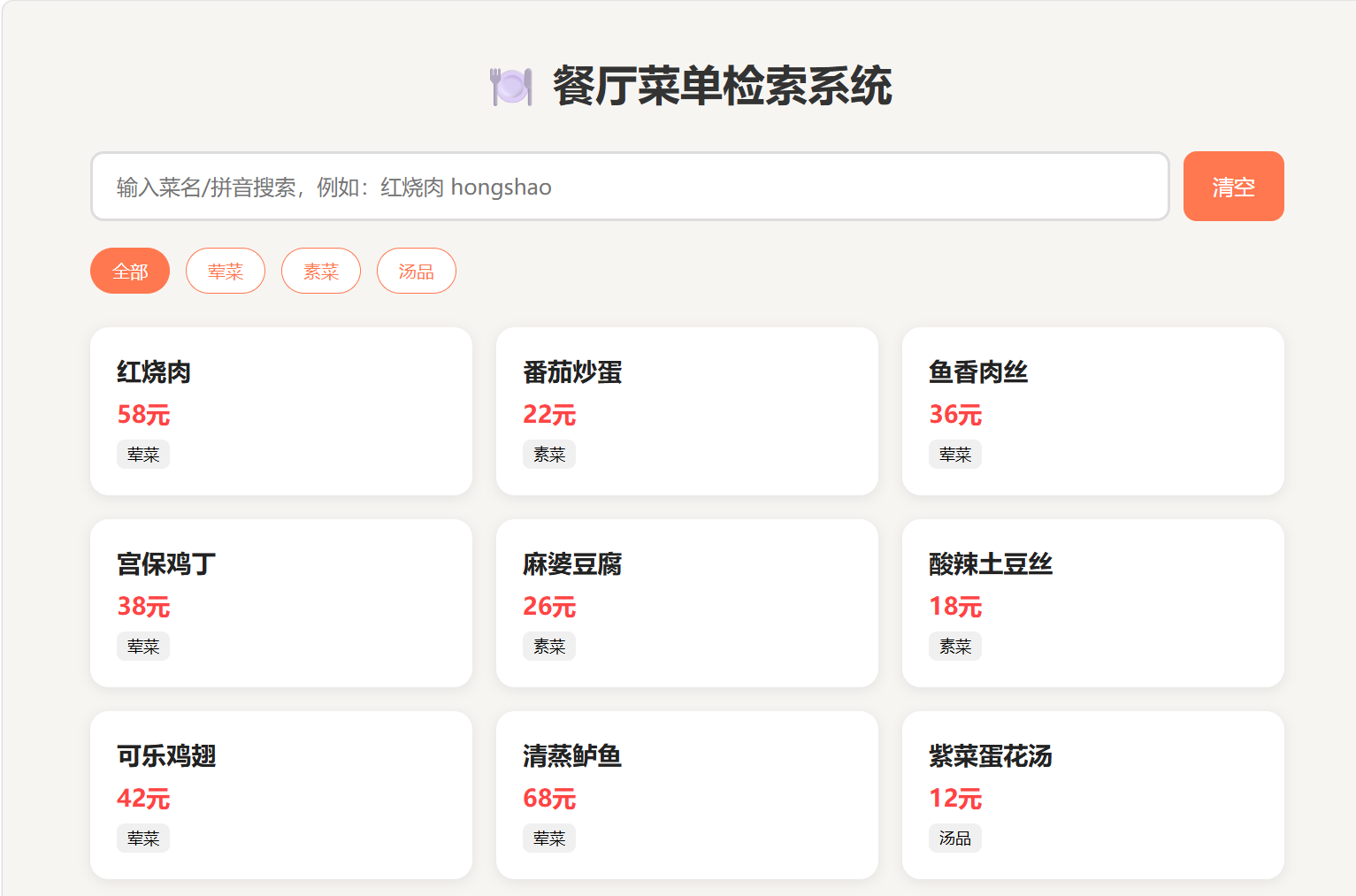1356x896 pixels.
Task: Click the 餐厅菜单检索系统 heading
Action: tap(723, 87)
